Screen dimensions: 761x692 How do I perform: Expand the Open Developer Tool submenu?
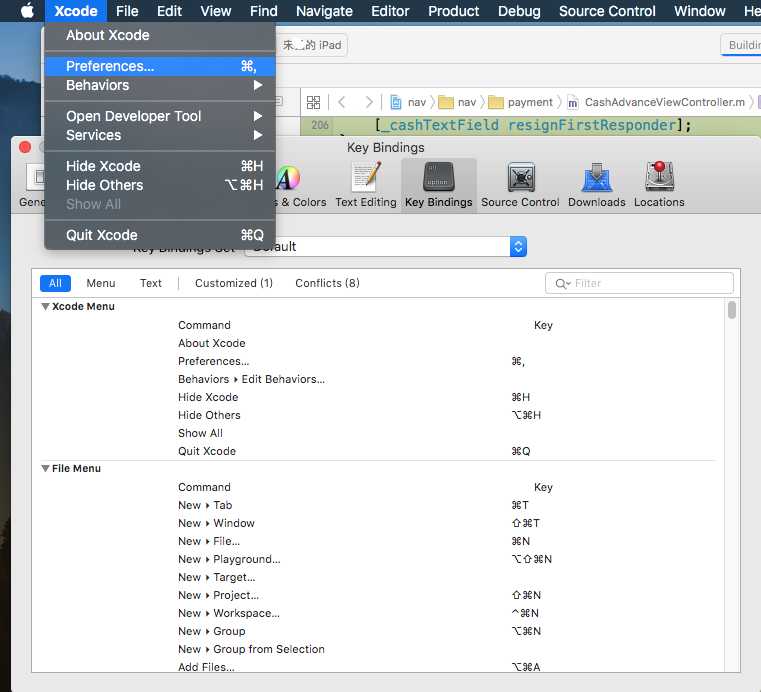[x=160, y=116]
